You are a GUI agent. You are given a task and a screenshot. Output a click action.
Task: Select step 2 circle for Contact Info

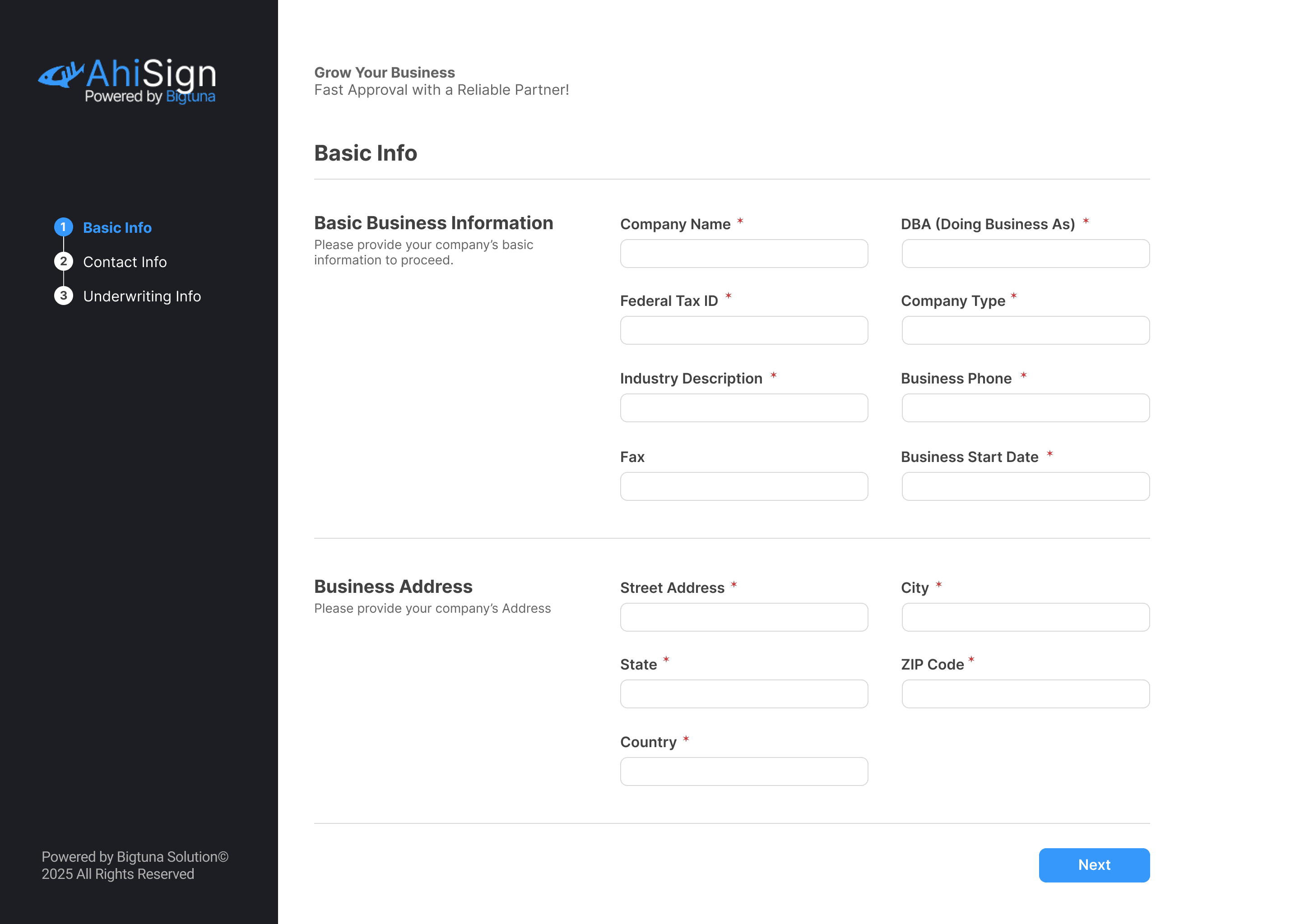click(63, 261)
